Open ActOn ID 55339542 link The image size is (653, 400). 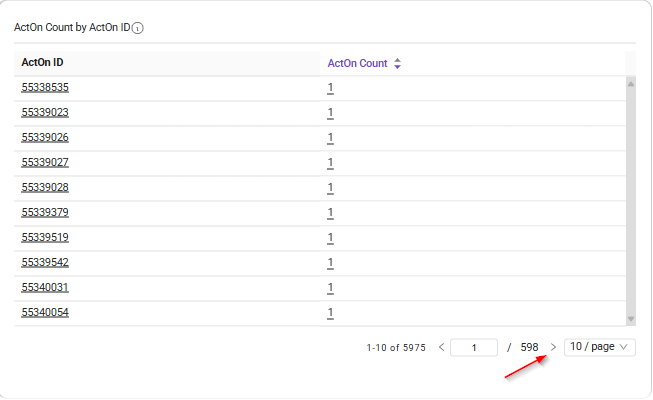pyautogui.click(x=45, y=263)
